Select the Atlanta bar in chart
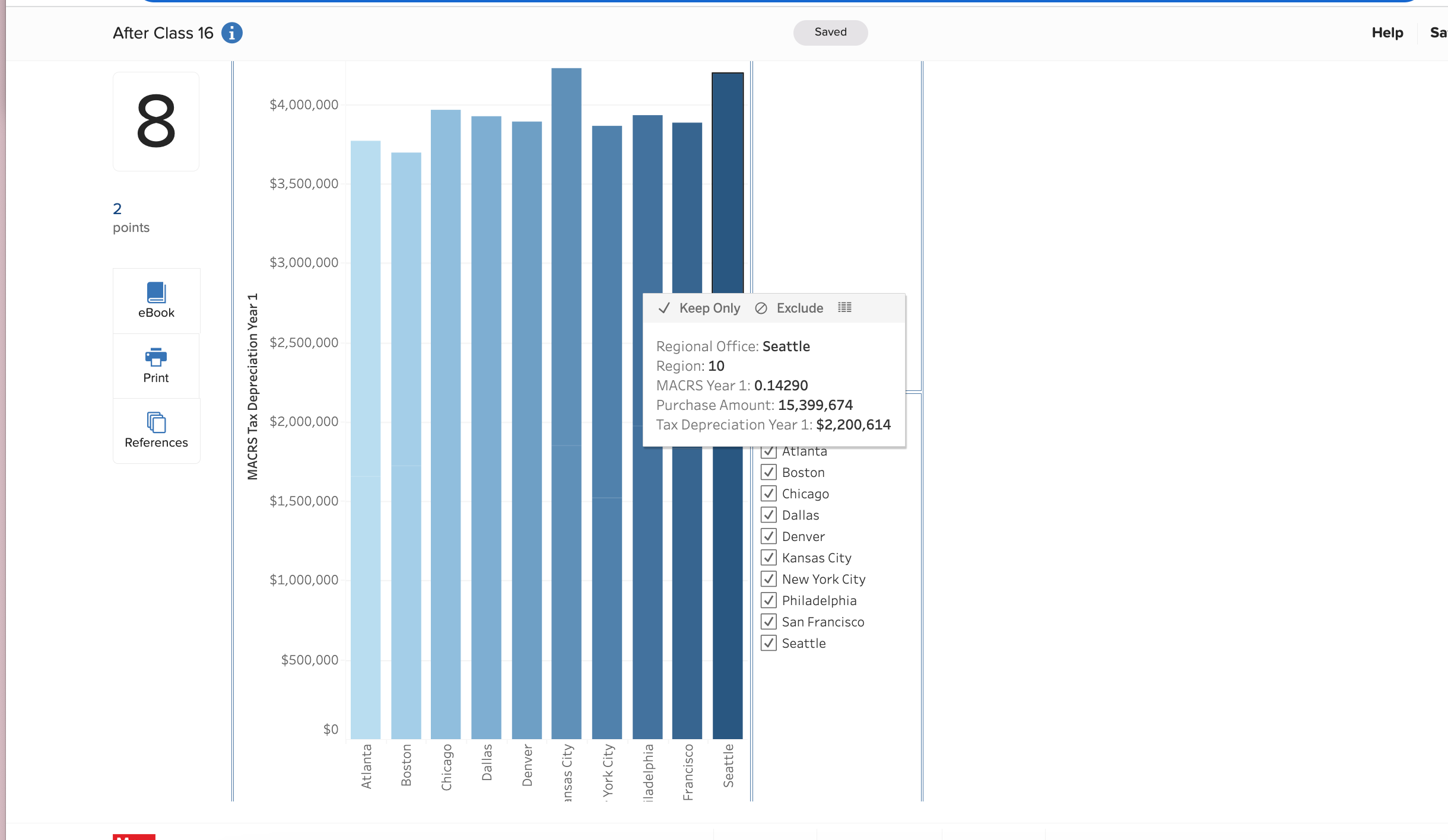This screenshot has width=1448, height=840. coord(366,439)
